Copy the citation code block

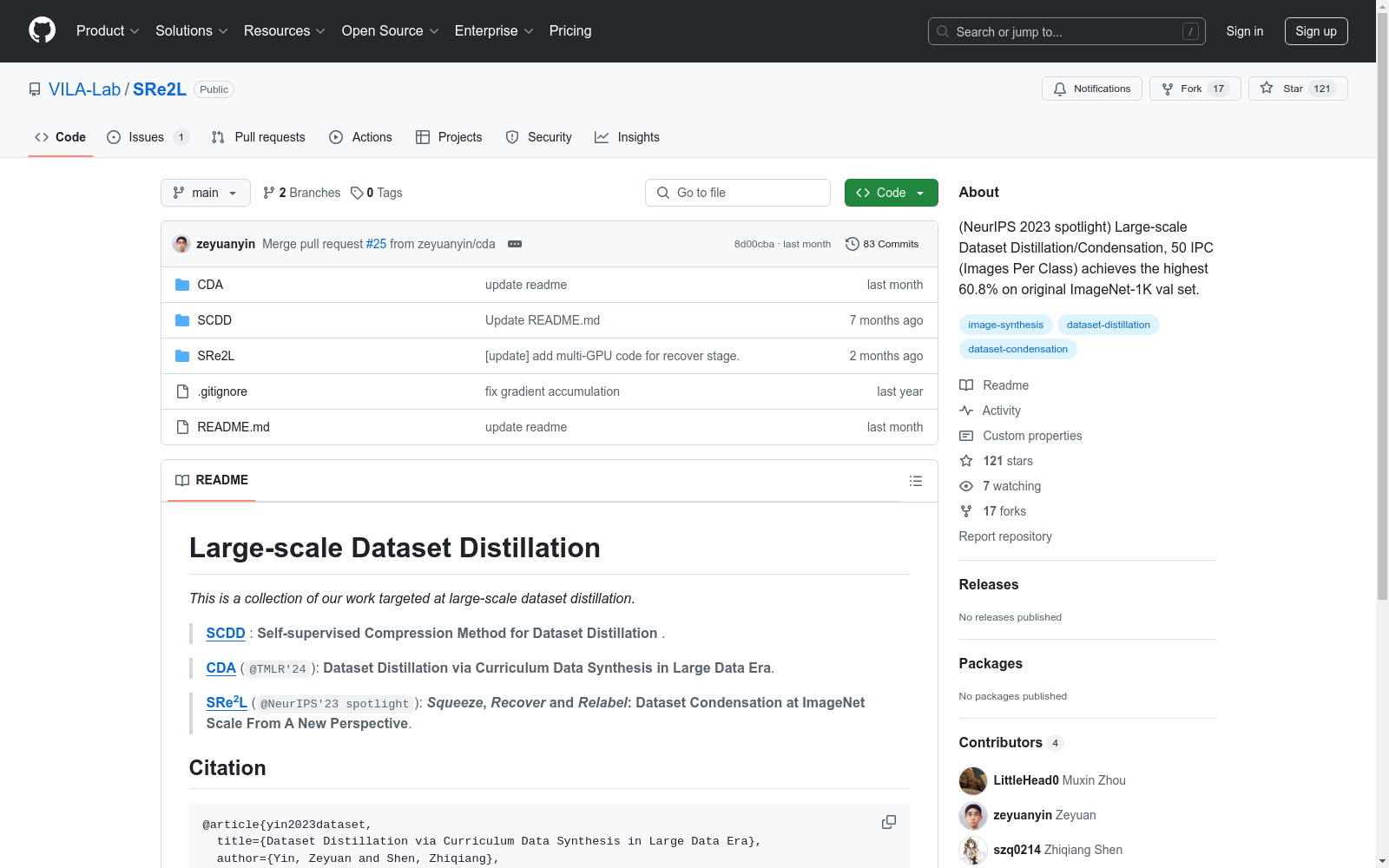pyautogui.click(x=889, y=822)
